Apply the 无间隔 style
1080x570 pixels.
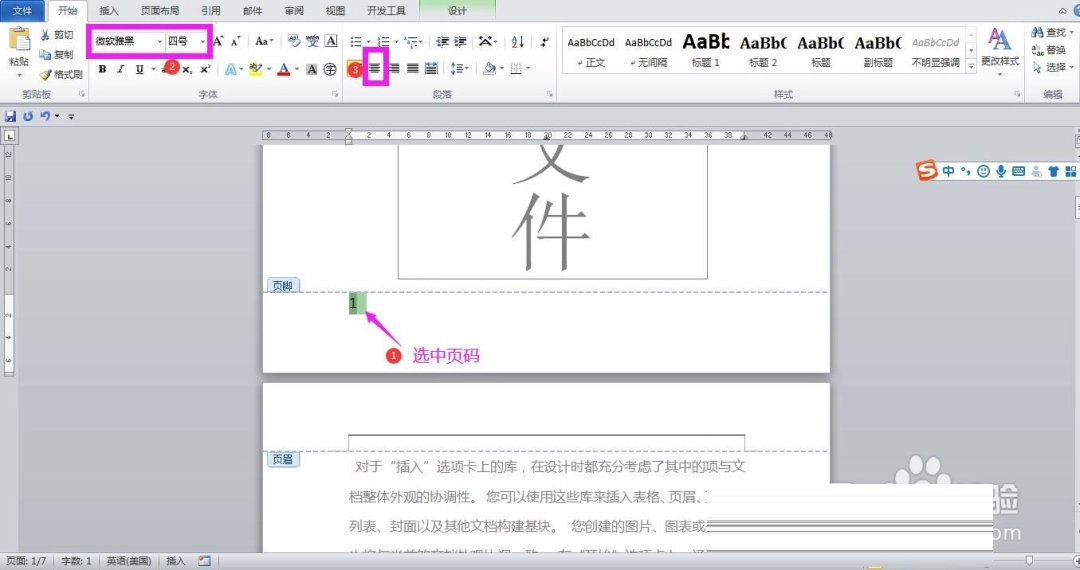click(x=649, y=50)
